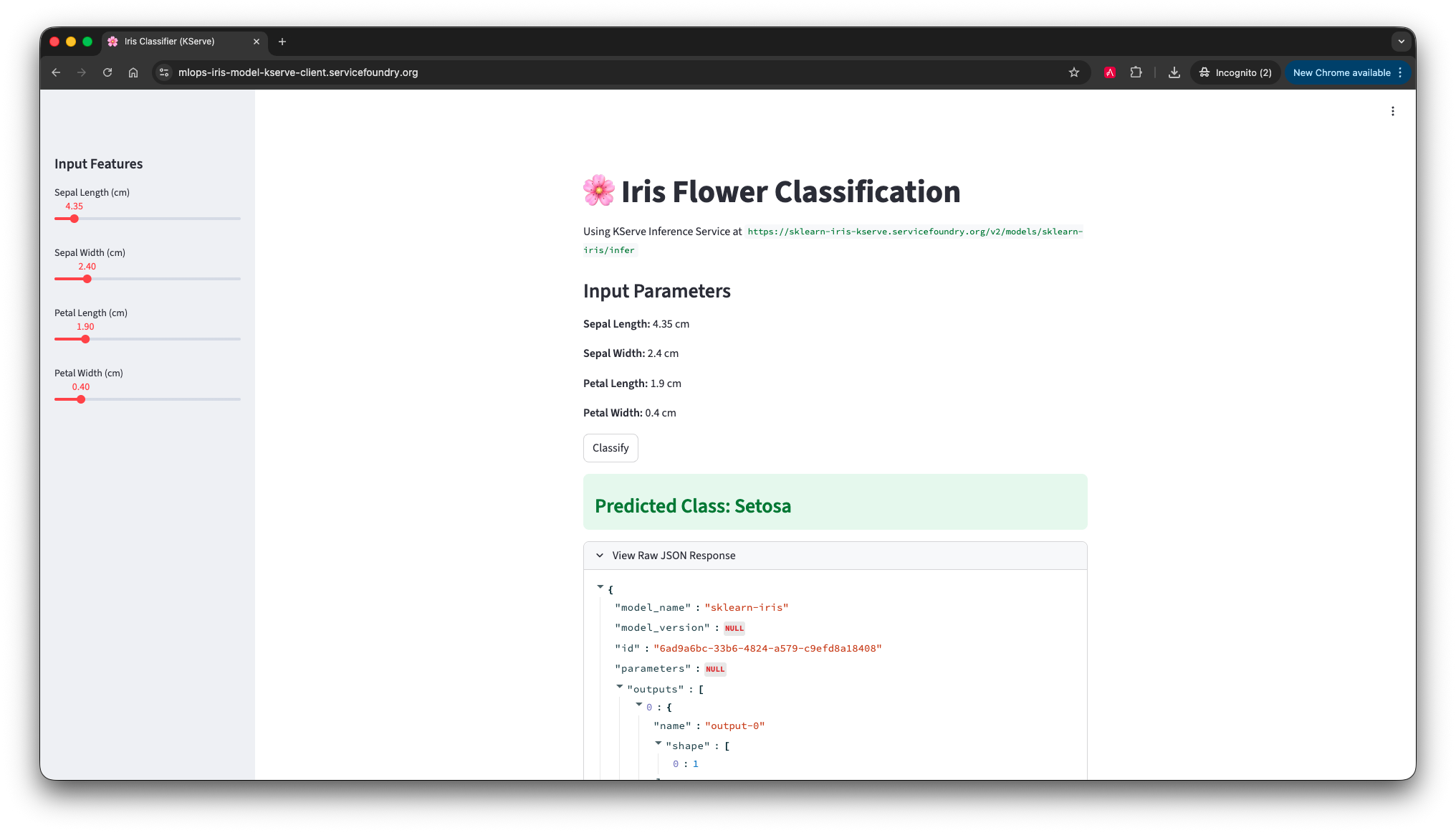Click the red extension icon in toolbar
Screen dimensions: 1456x833
tap(1110, 72)
